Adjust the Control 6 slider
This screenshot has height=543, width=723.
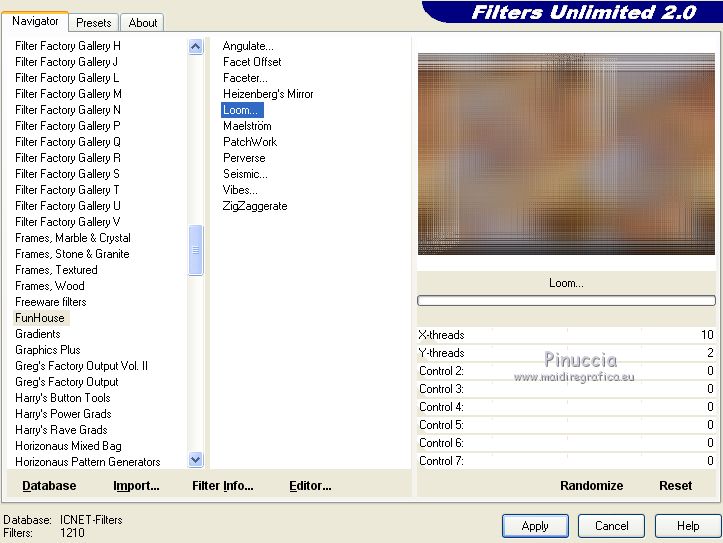566,443
